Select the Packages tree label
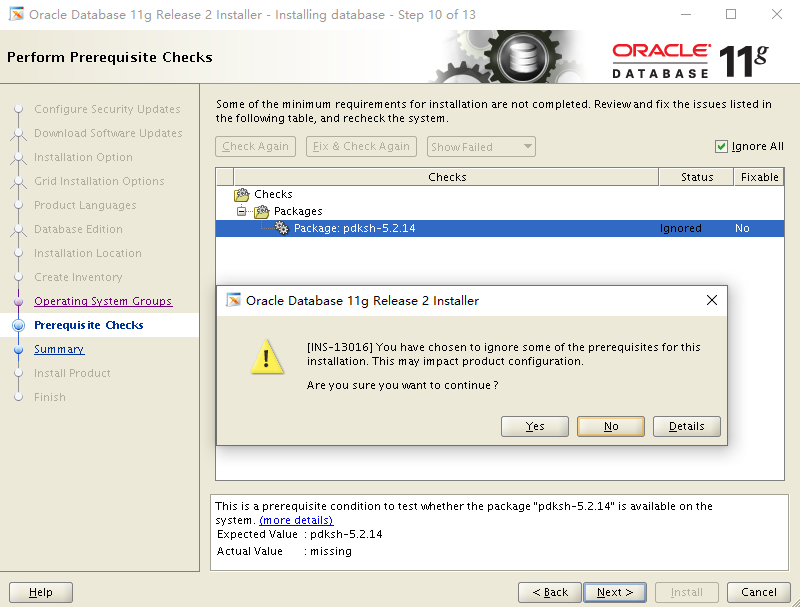This screenshot has width=800, height=607. pos(298,211)
